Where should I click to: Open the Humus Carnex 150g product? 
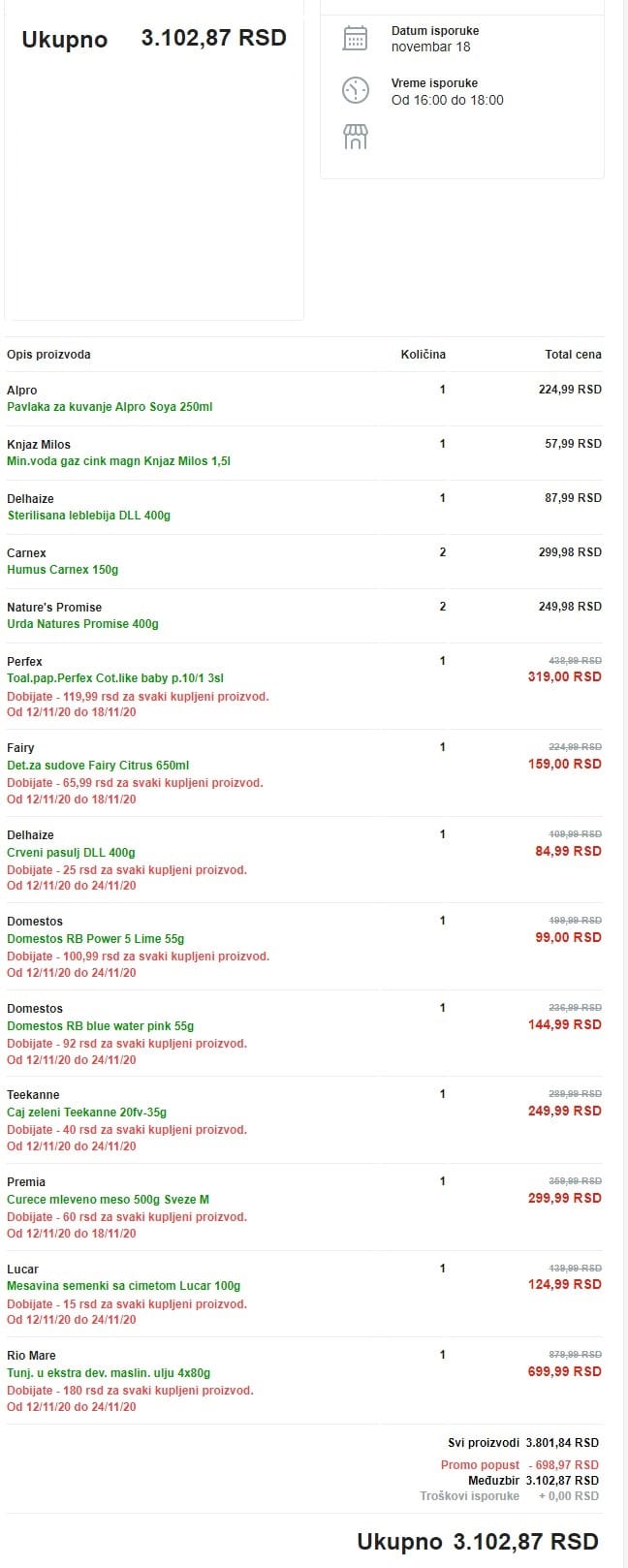coord(62,570)
